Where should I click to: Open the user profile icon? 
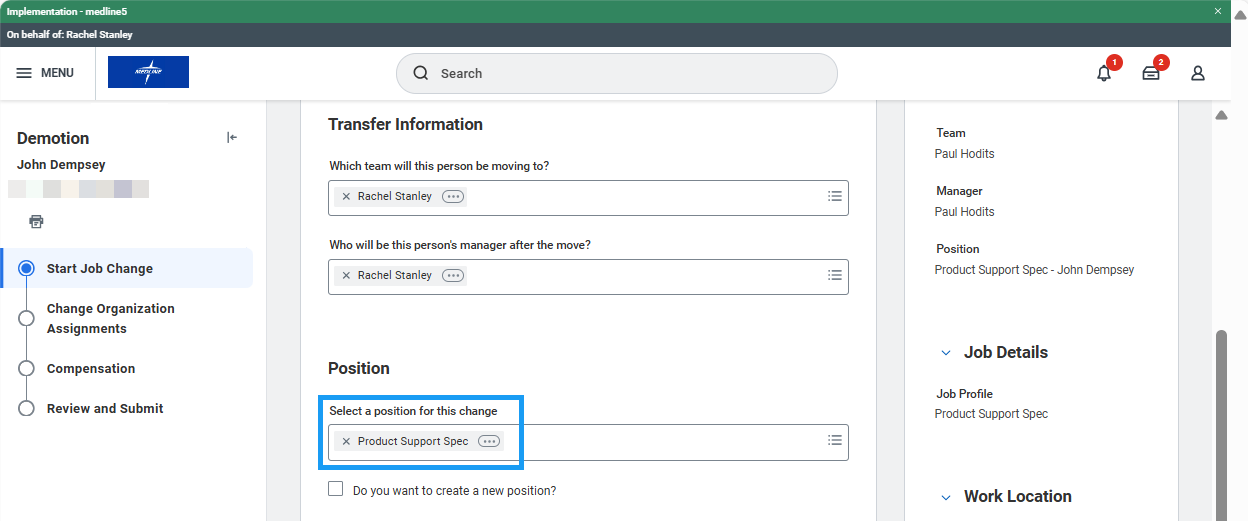[x=1197, y=73]
